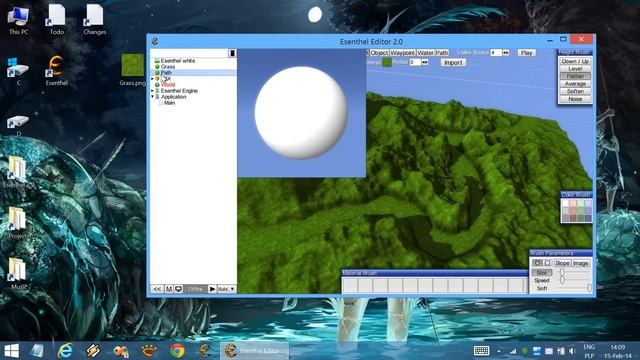This screenshot has height=360, width=640.
Task: Open the Windows Start button
Action: point(11,351)
